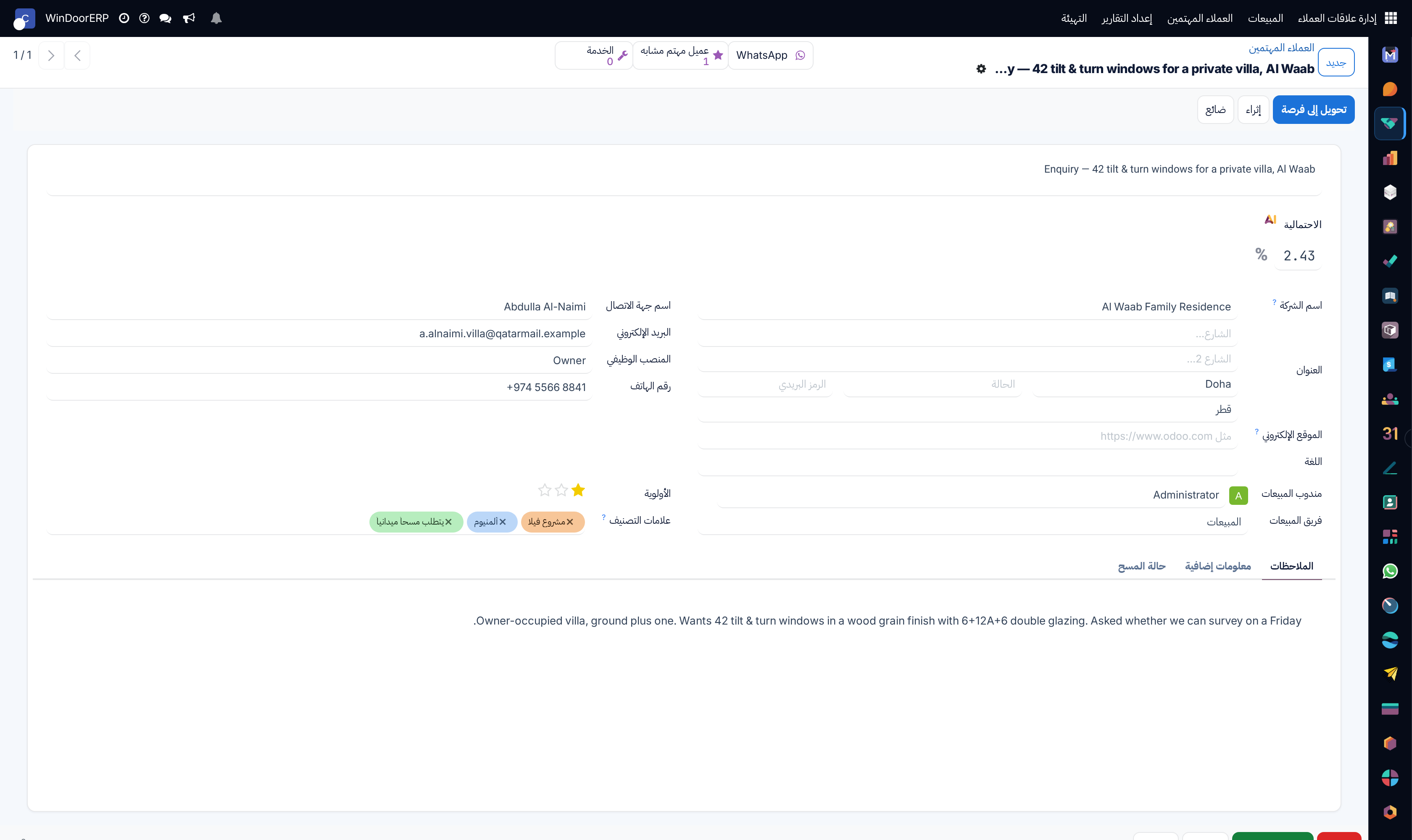Open the عميل مهتم مشابه smart button
Image resolution: width=1412 pixels, height=840 pixels.
tap(680, 55)
